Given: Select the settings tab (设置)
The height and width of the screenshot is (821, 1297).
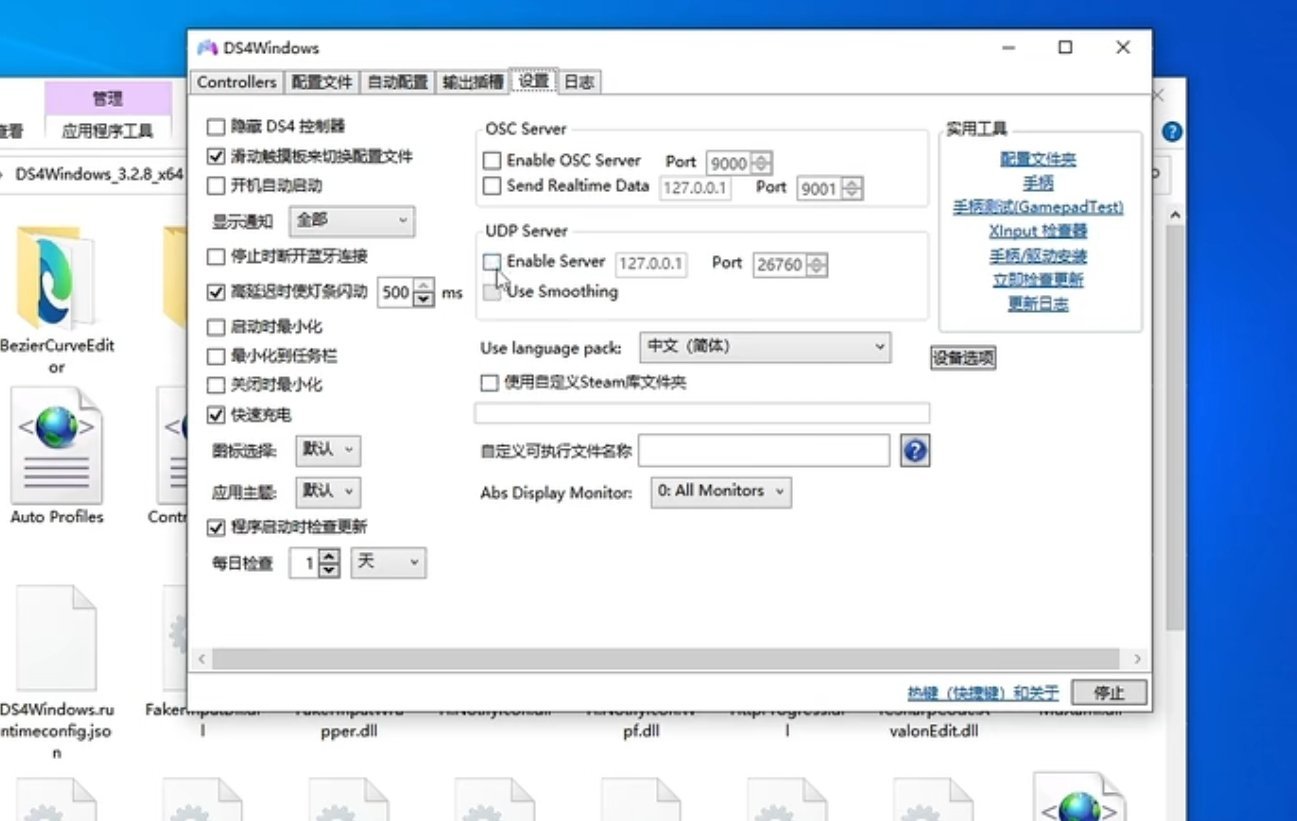Looking at the screenshot, I should 533,81.
